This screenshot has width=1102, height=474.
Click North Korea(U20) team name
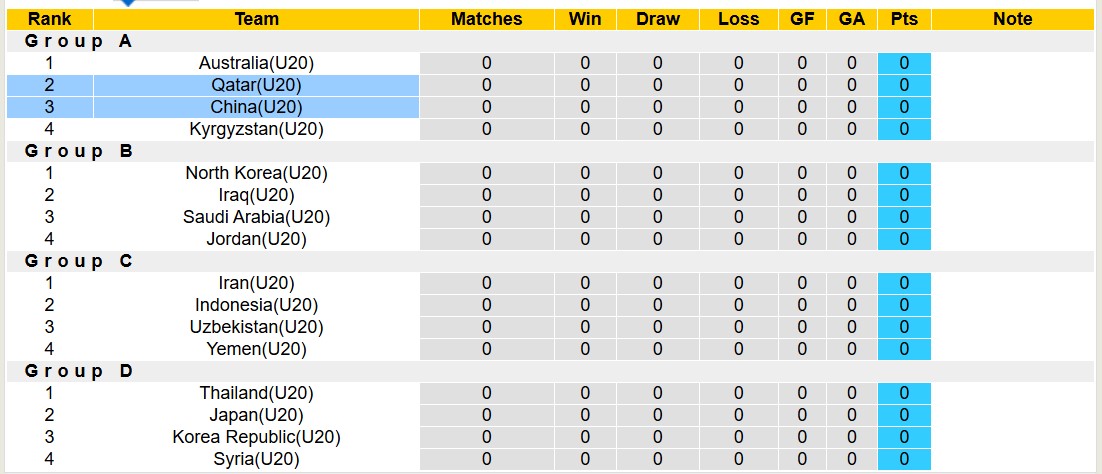point(256,173)
